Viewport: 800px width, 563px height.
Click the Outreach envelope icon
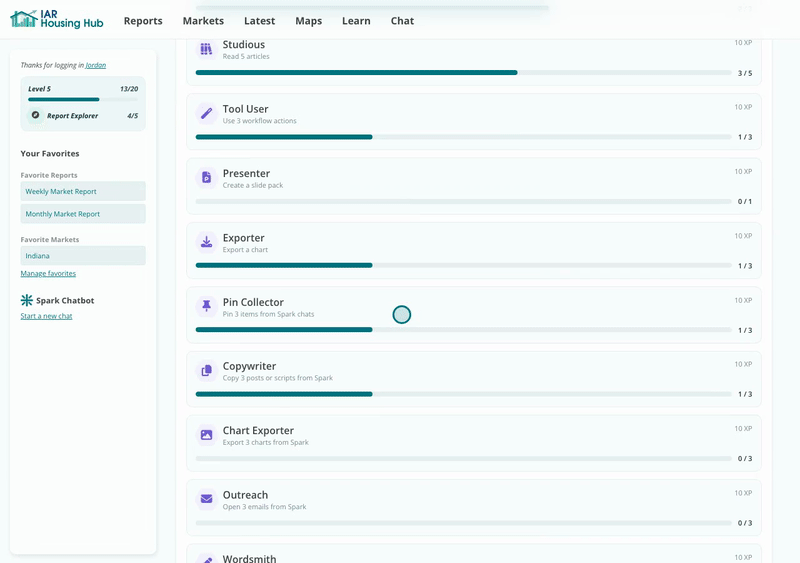pyautogui.click(x=206, y=499)
